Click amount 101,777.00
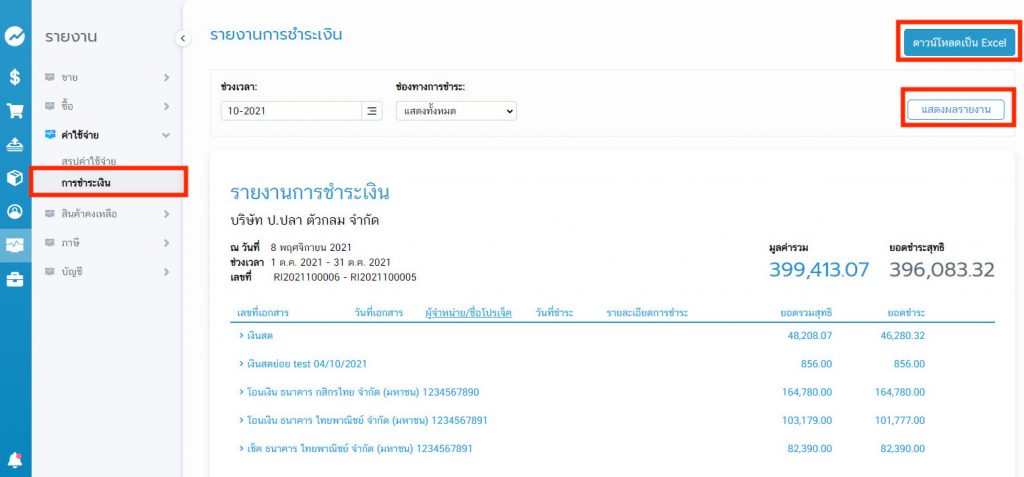1024x477 pixels. pyautogui.click(x=900, y=420)
